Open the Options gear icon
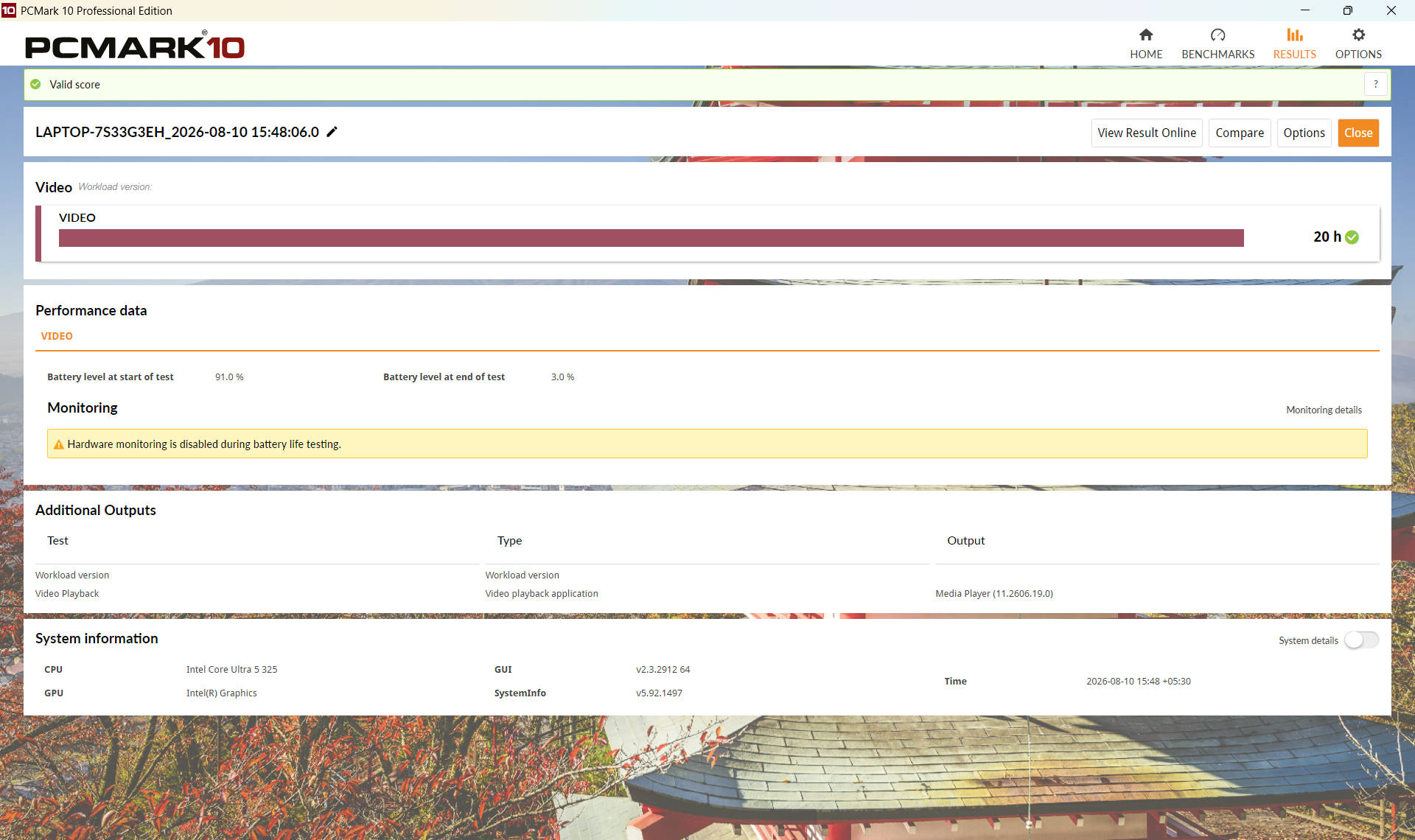1415x840 pixels. click(1358, 35)
